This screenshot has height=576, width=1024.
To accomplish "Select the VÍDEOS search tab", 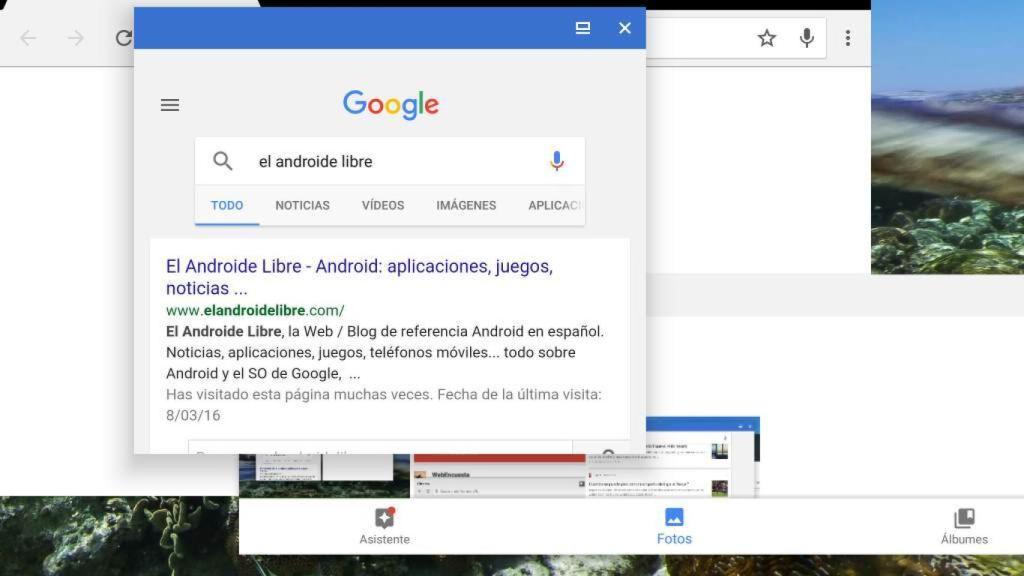I will tap(382, 205).
